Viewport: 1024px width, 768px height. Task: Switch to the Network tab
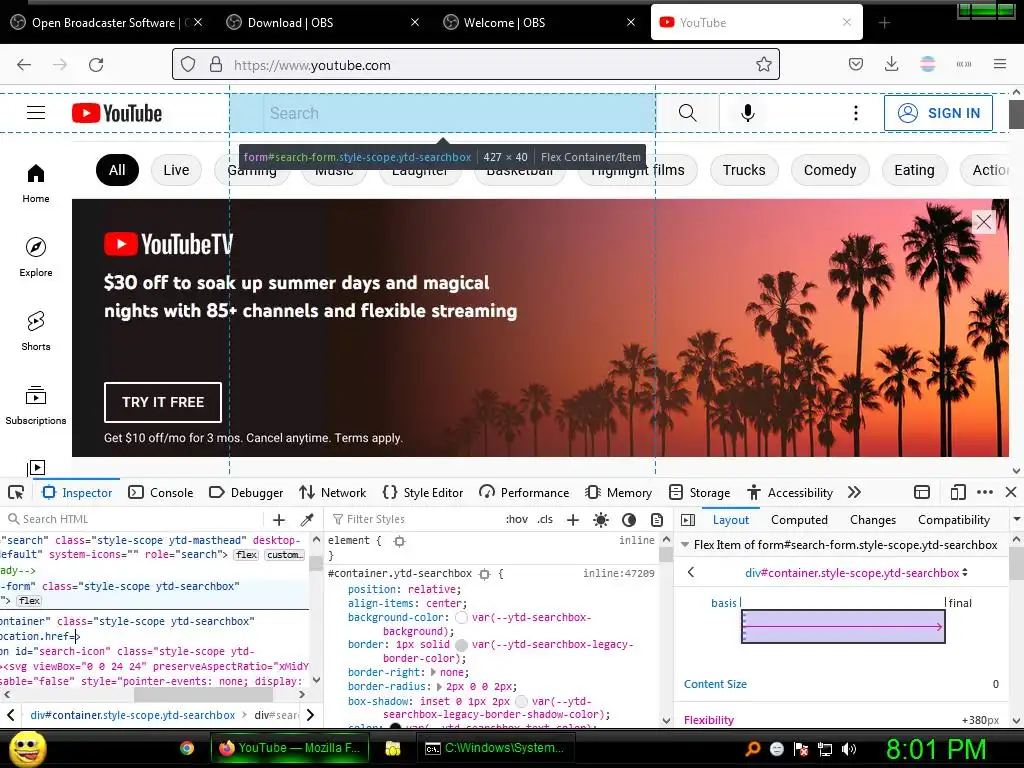tap(332, 492)
